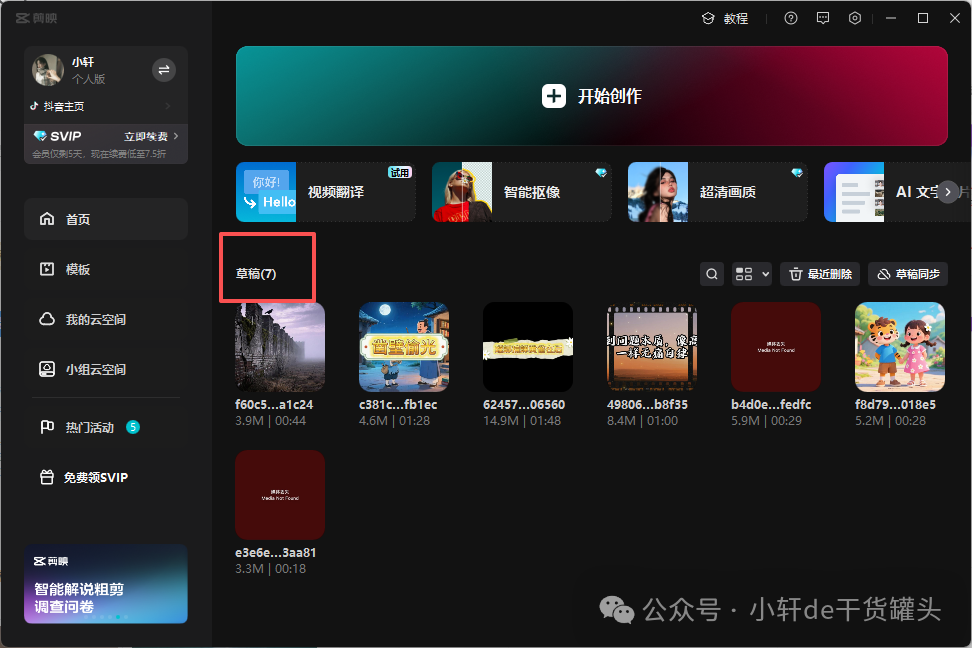Open the 视频翻译 feature card
The width and height of the screenshot is (972, 648).
(325, 192)
